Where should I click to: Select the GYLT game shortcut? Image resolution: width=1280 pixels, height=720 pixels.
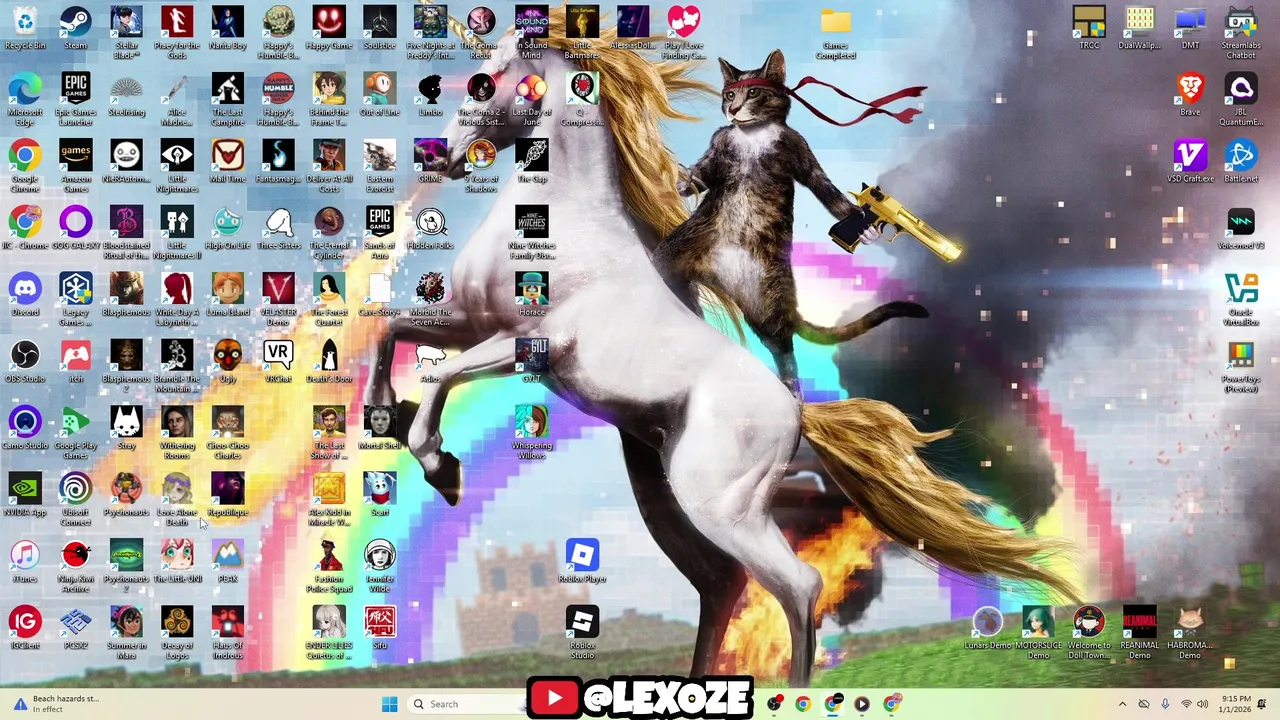click(532, 362)
